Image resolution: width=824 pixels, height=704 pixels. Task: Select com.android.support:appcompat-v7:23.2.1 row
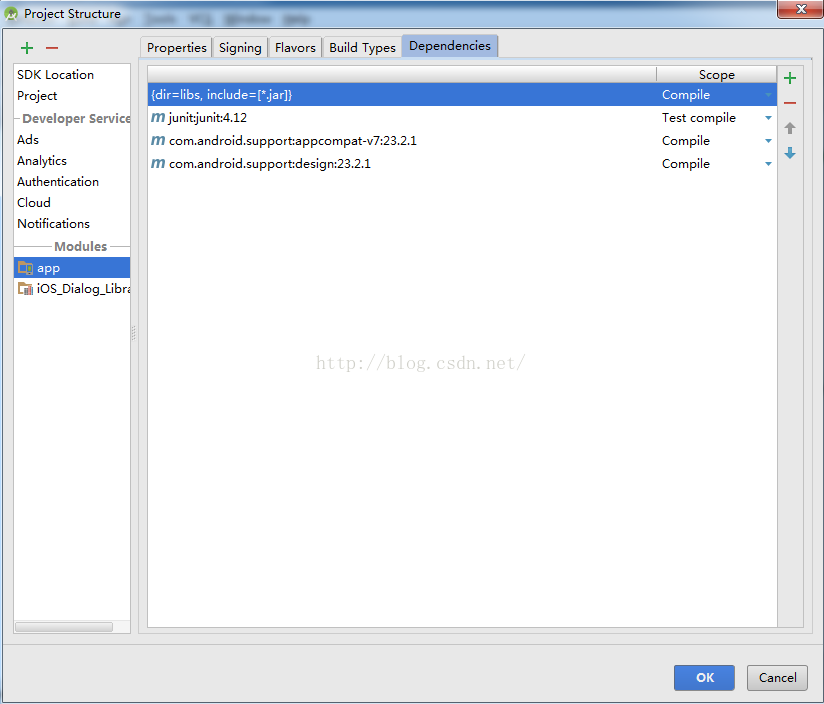(462, 141)
